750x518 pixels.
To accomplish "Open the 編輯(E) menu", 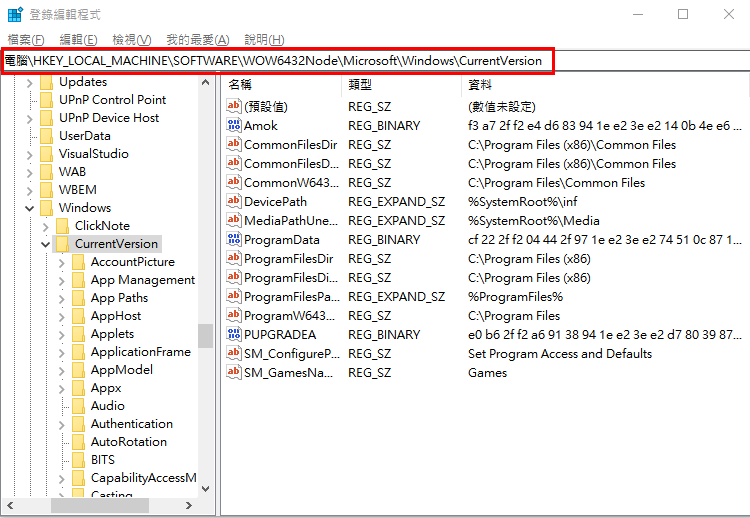I will click(78, 40).
